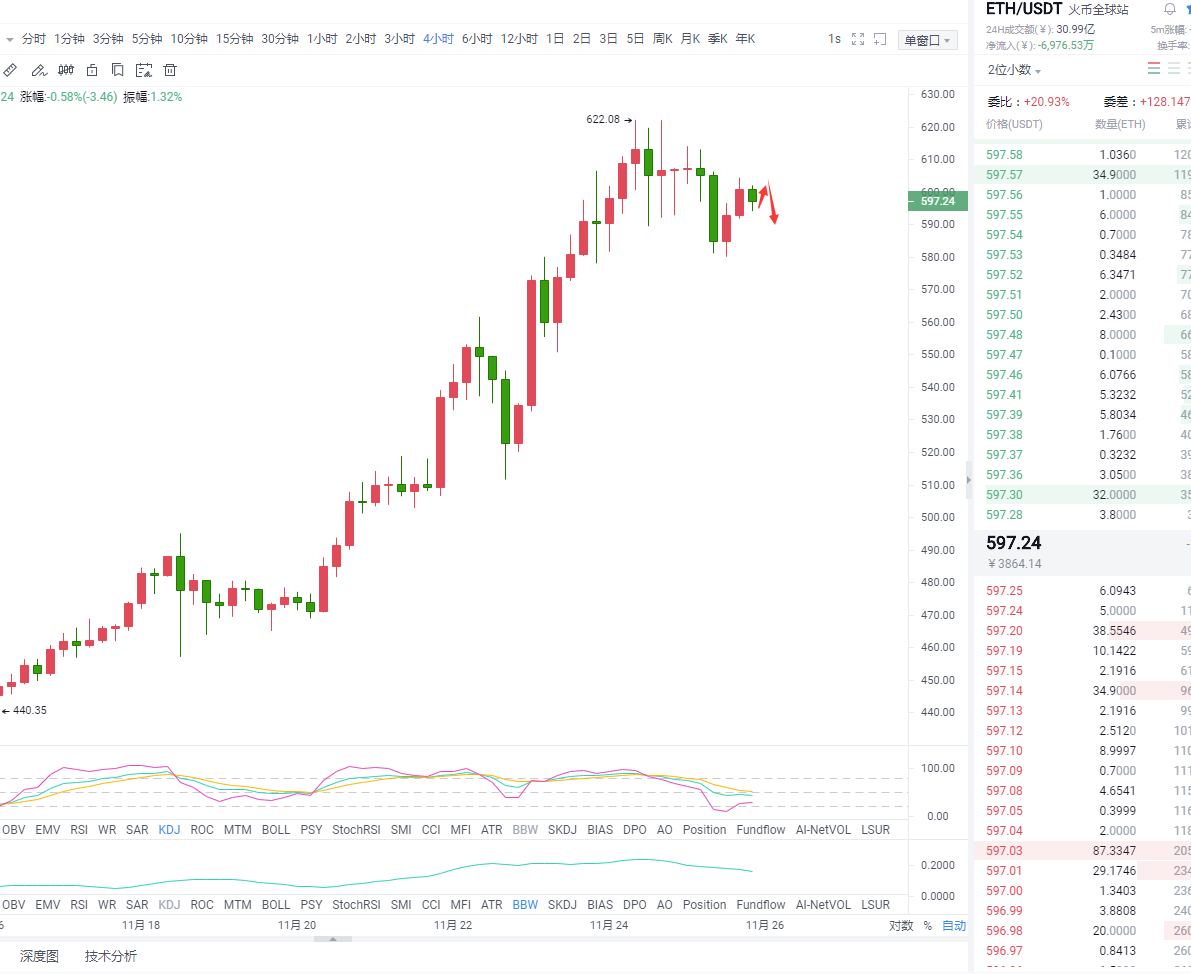Click the 597.03 bid row with 87.3347
The width and height of the screenshot is (1191, 974).
coord(1082,851)
